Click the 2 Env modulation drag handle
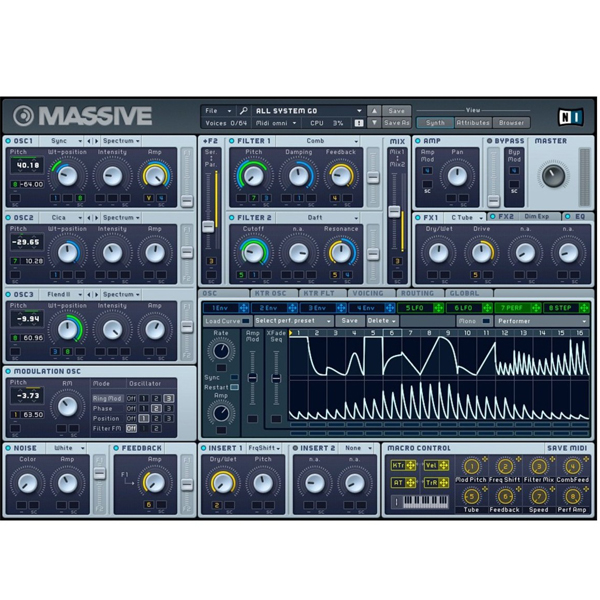This screenshot has width=600, height=600. (292, 308)
